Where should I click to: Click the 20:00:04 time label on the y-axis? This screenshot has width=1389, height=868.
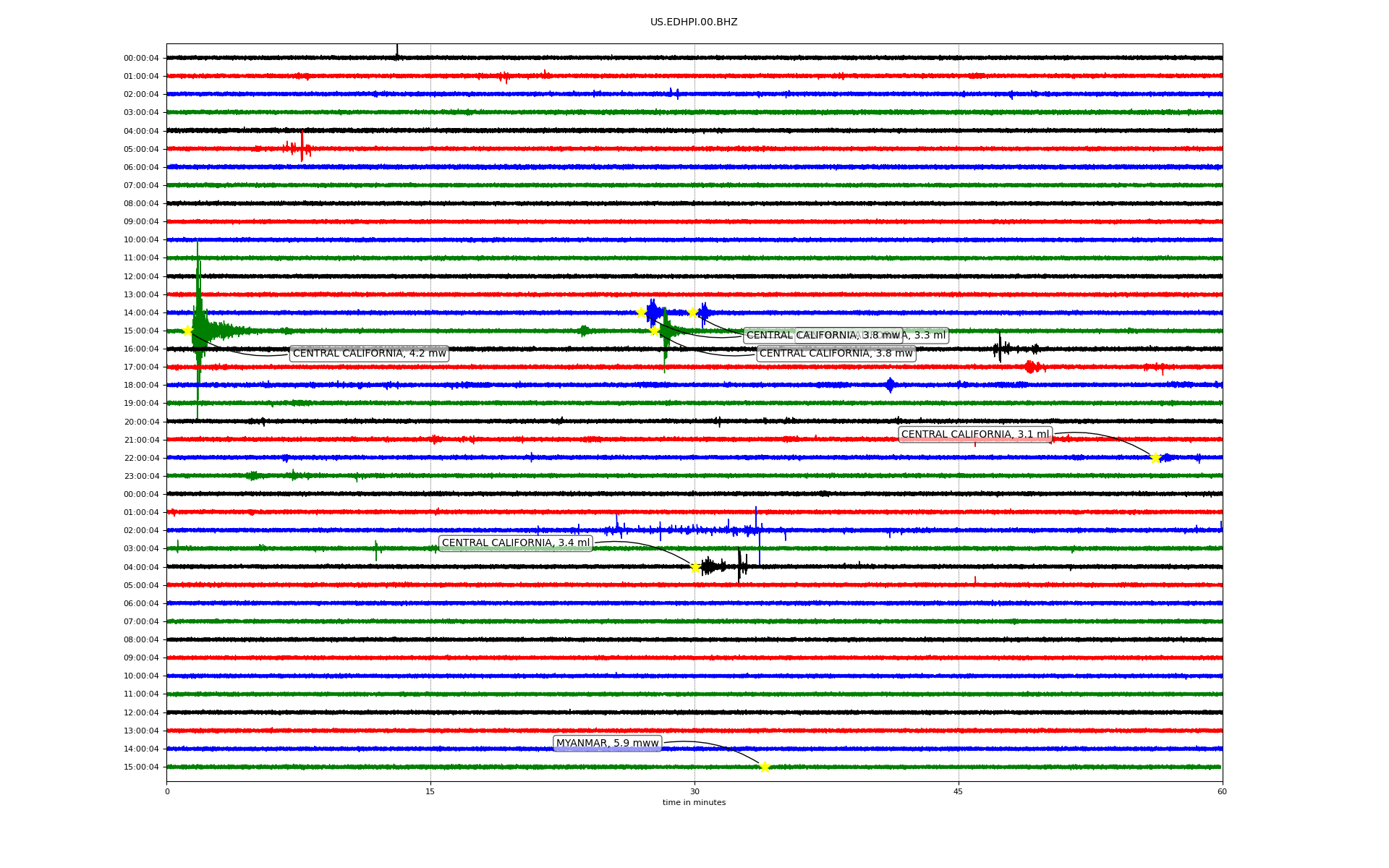click(141, 422)
